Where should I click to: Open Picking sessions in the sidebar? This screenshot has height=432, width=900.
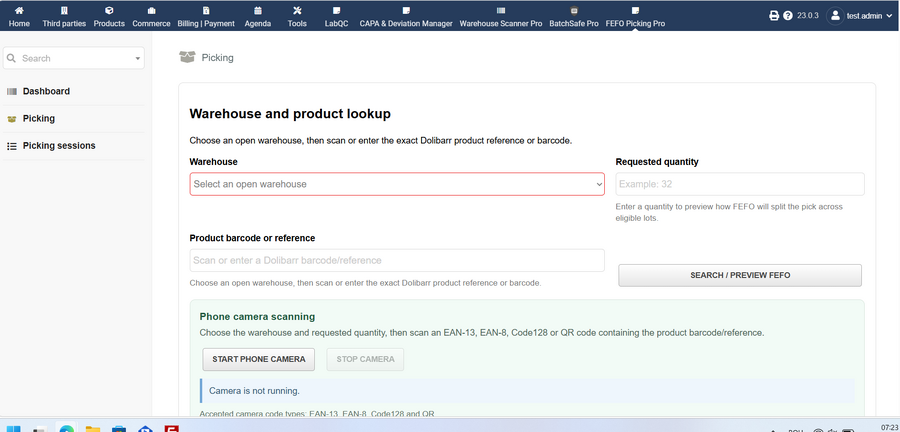coord(59,146)
